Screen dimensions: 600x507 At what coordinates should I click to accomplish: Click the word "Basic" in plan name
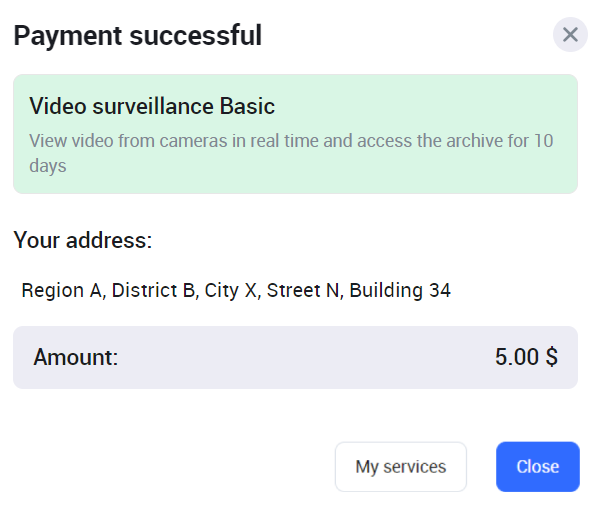click(247, 106)
